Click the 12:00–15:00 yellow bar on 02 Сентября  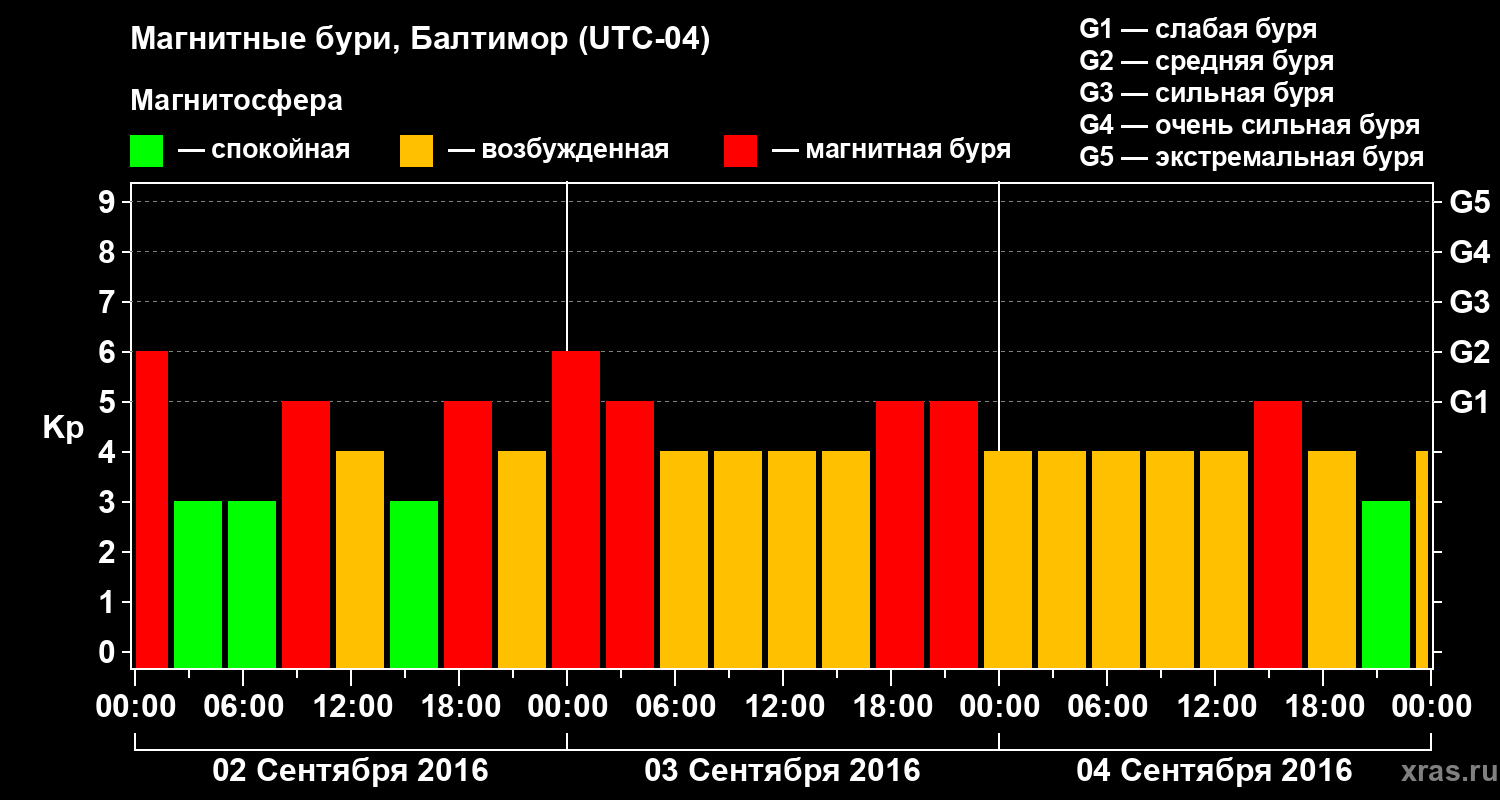coord(360,560)
